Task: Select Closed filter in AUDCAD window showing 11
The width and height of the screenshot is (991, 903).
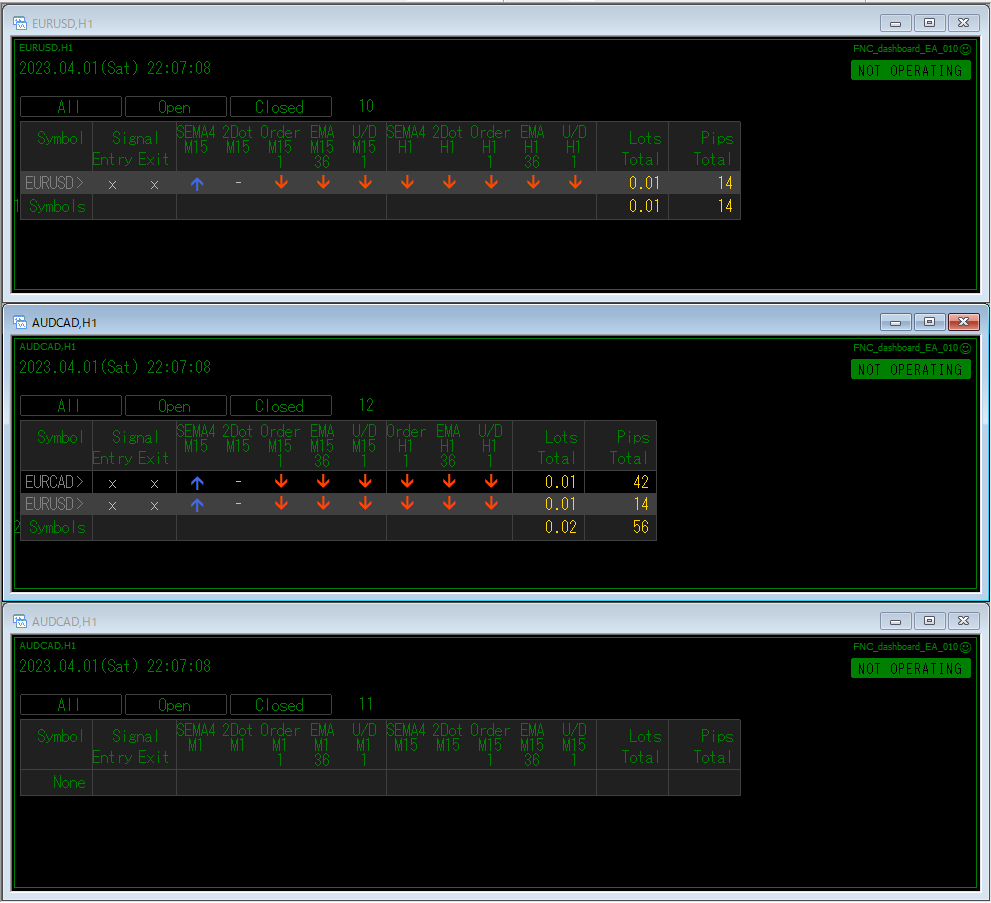Action: click(281, 705)
